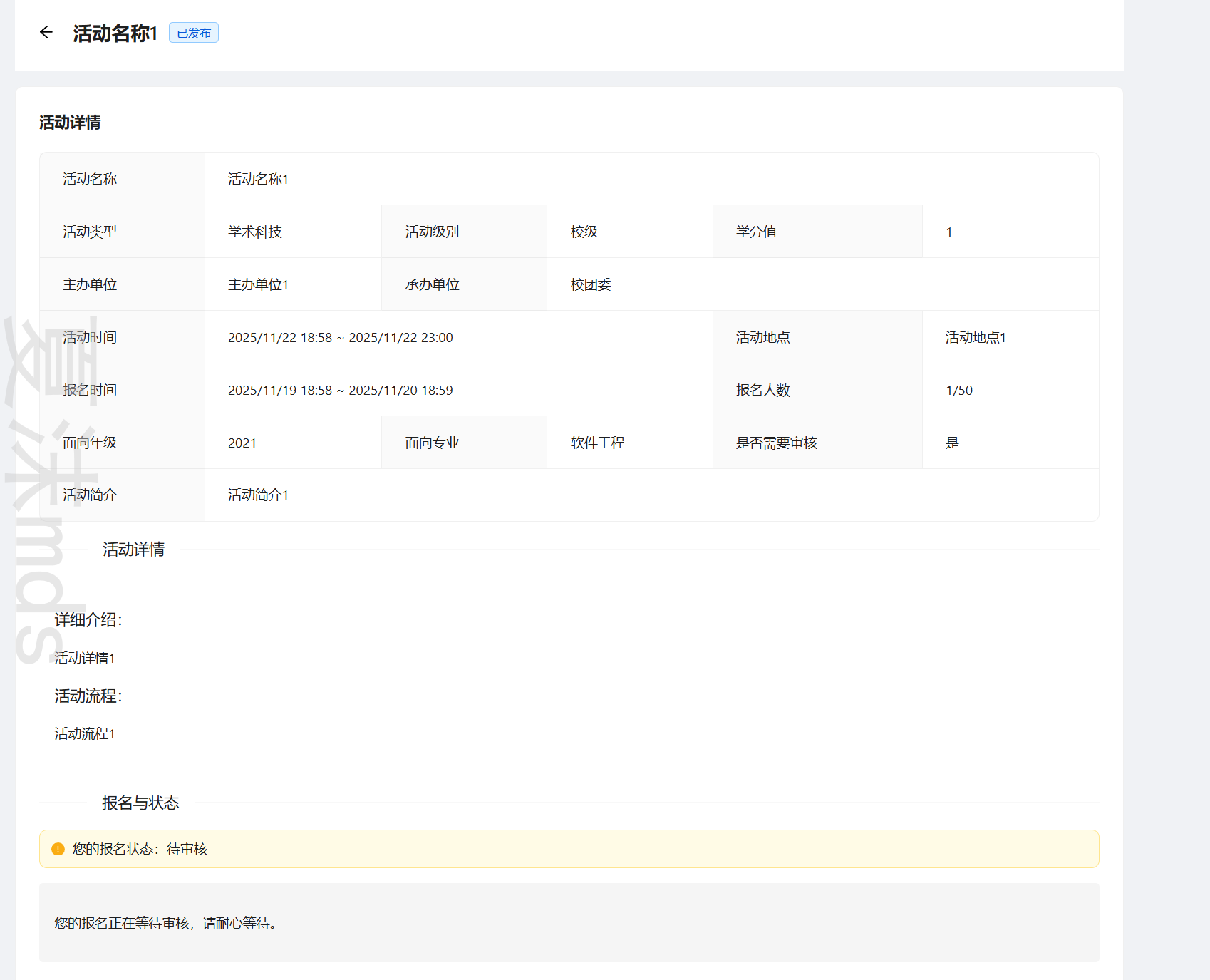Click the 活动详情 divider title
Viewport: 1210px width, 980px height.
pyautogui.click(x=134, y=550)
